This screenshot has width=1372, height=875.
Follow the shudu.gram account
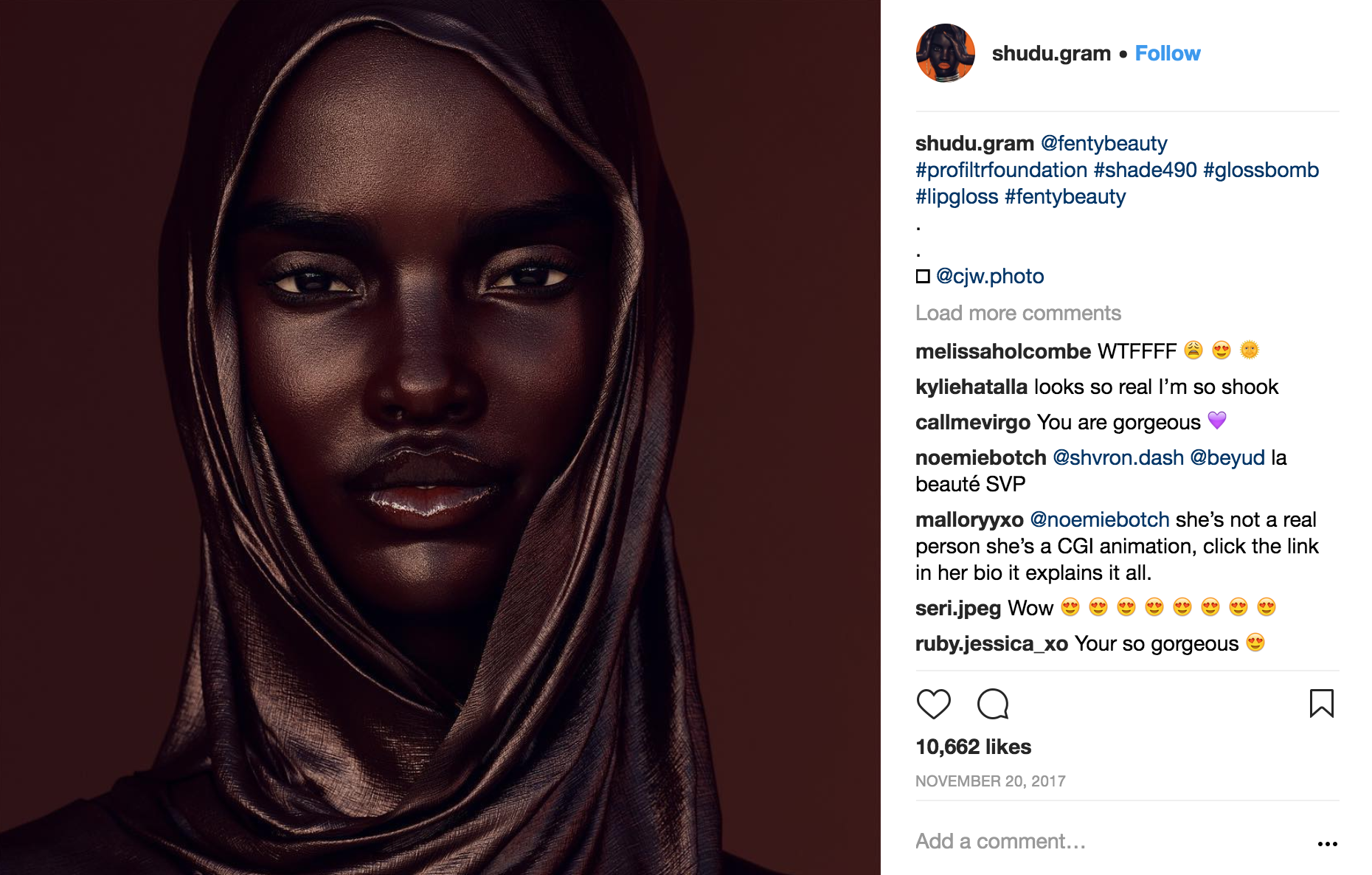tap(1167, 53)
